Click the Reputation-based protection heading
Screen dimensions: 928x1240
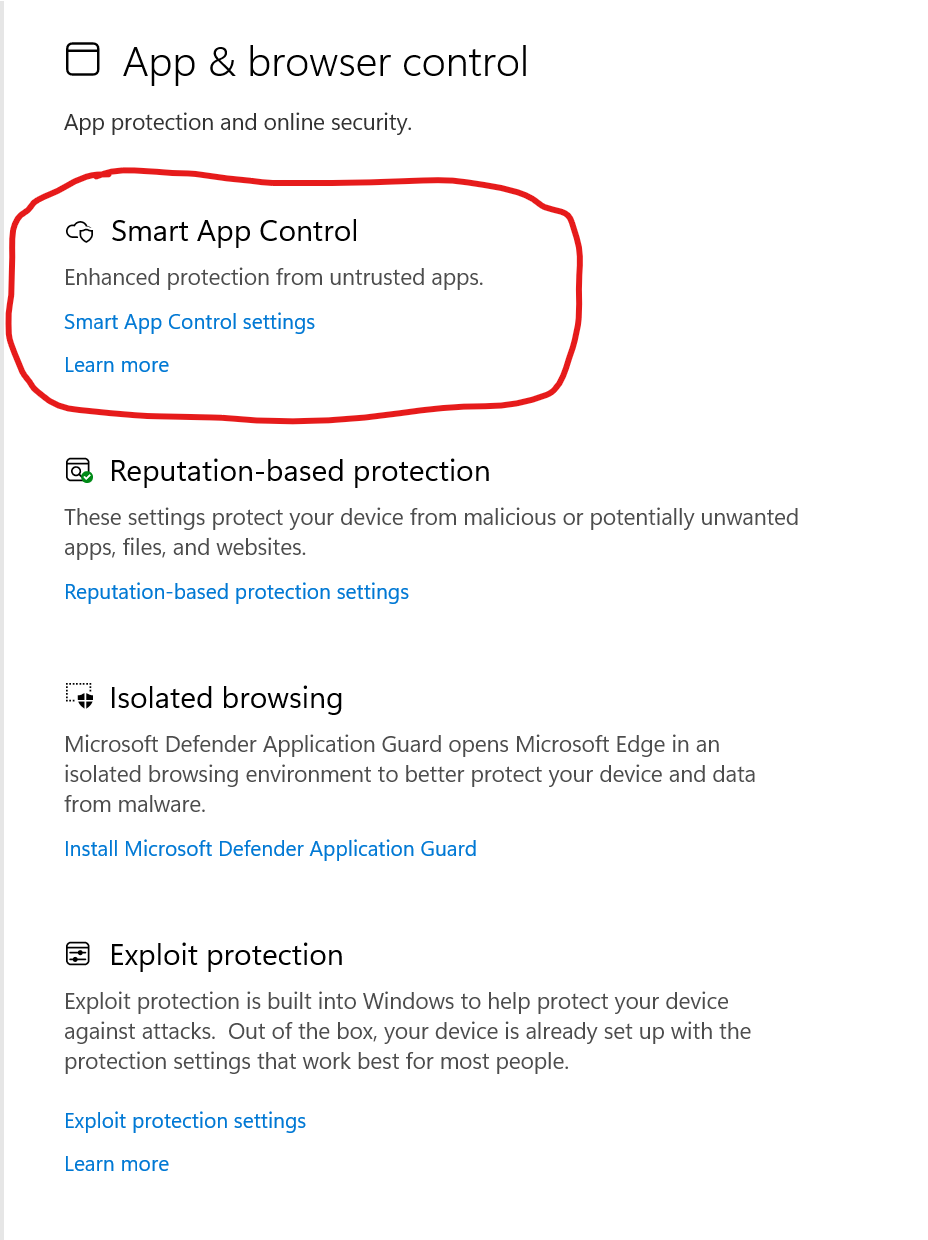[300, 471]
